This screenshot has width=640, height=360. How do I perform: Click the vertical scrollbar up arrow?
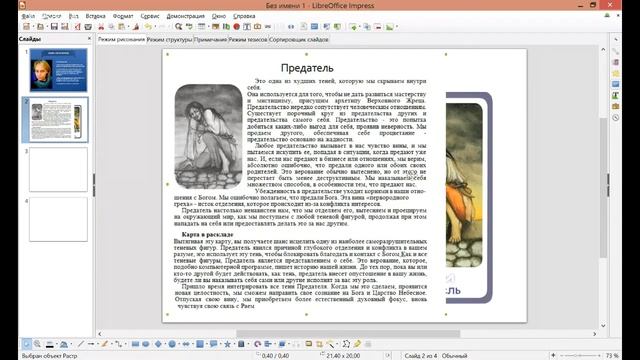603,49
